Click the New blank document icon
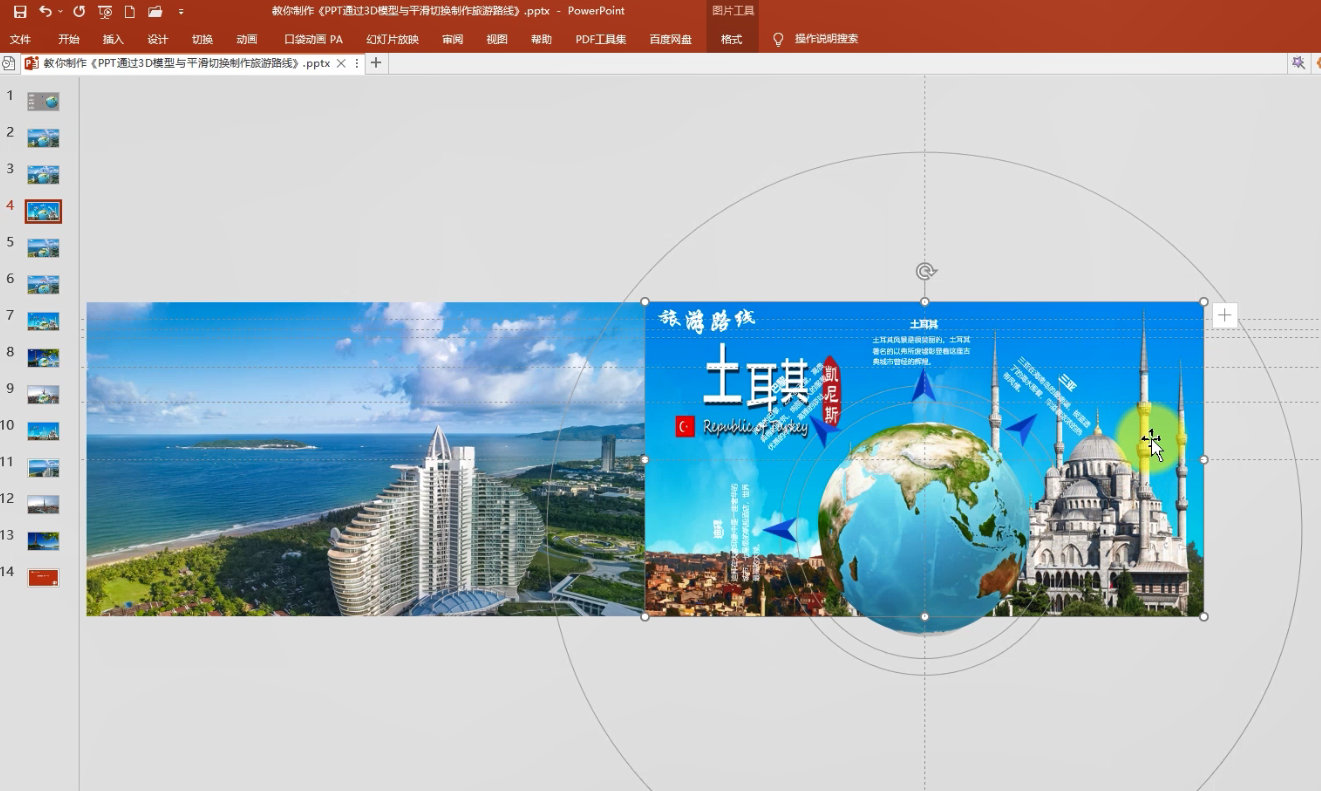The image size is (1321, 791). point(129,11)
